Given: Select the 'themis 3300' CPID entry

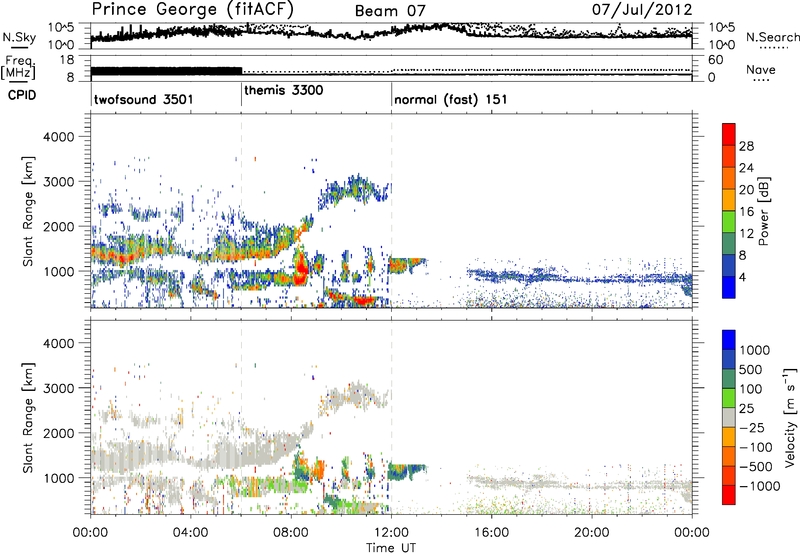Looking at the screenshot, I should click(284, 91).
